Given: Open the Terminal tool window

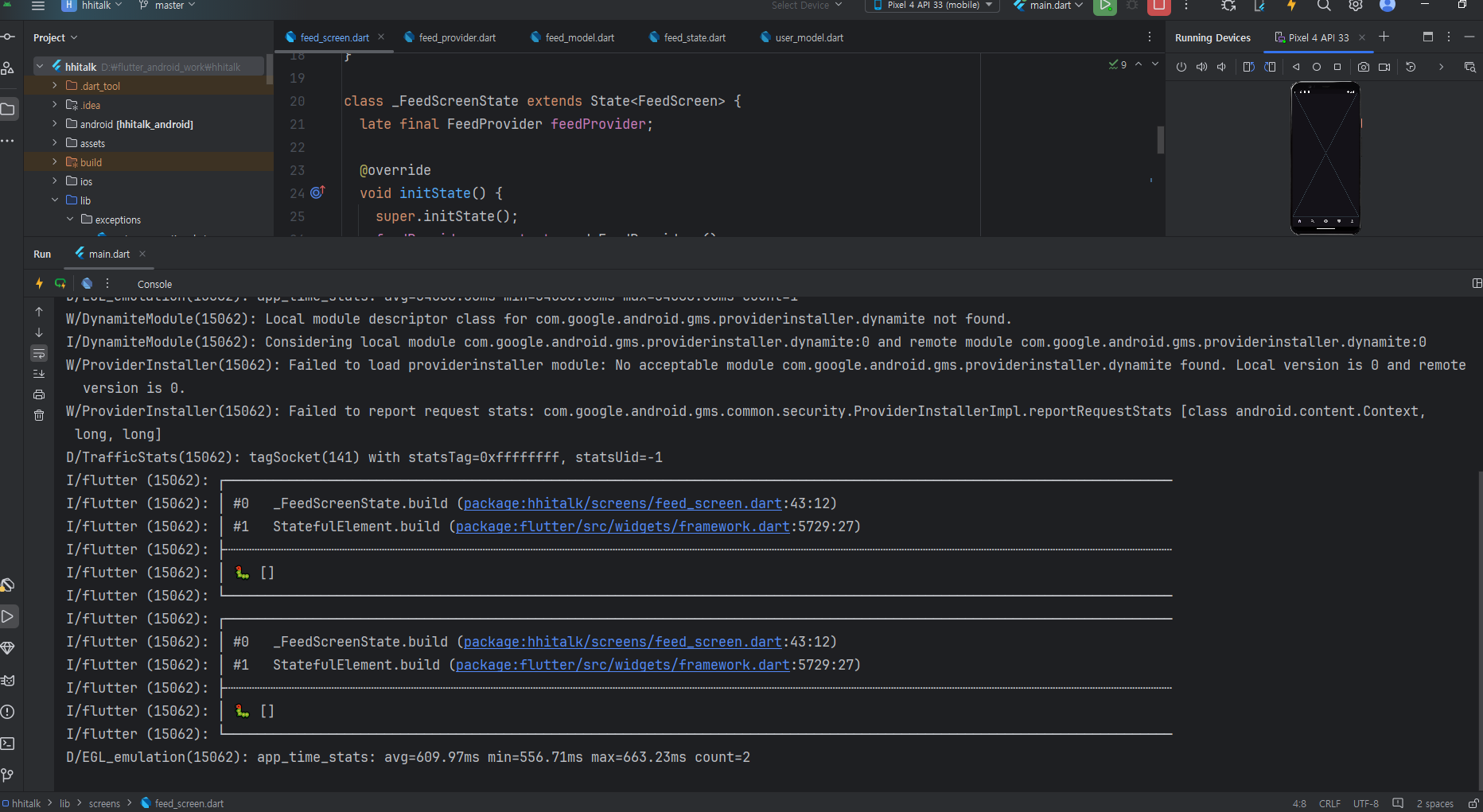Looking at the screenshot, I should point(8,744).
